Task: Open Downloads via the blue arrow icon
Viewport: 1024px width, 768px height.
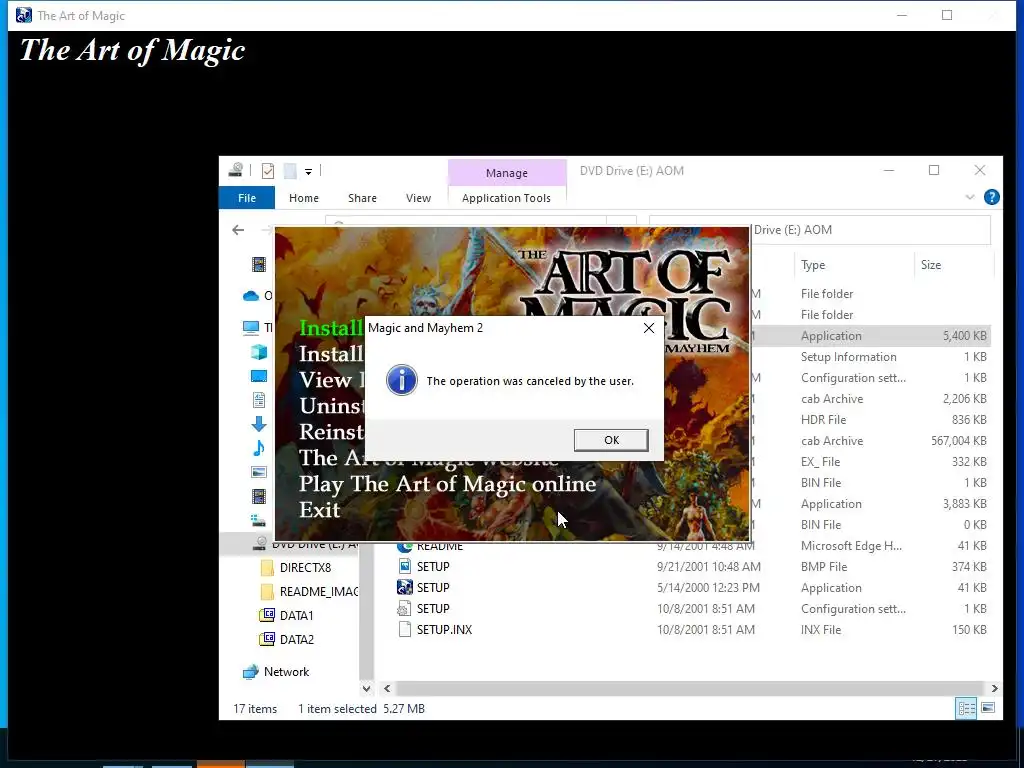Action: [259, 424]
